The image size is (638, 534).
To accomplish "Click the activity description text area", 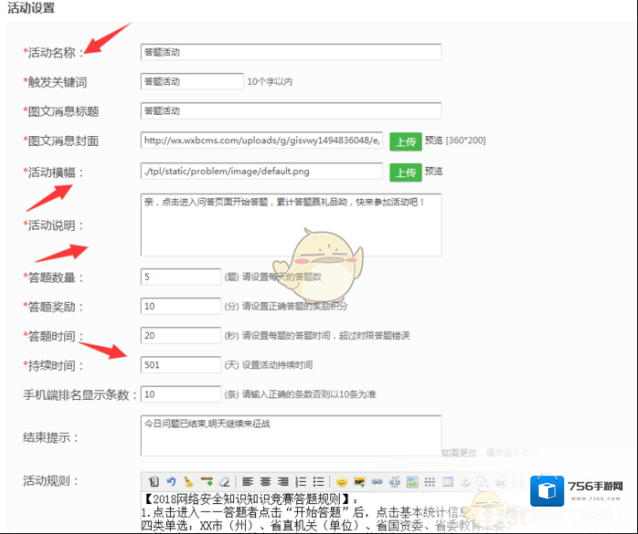I will coord(291,225).
